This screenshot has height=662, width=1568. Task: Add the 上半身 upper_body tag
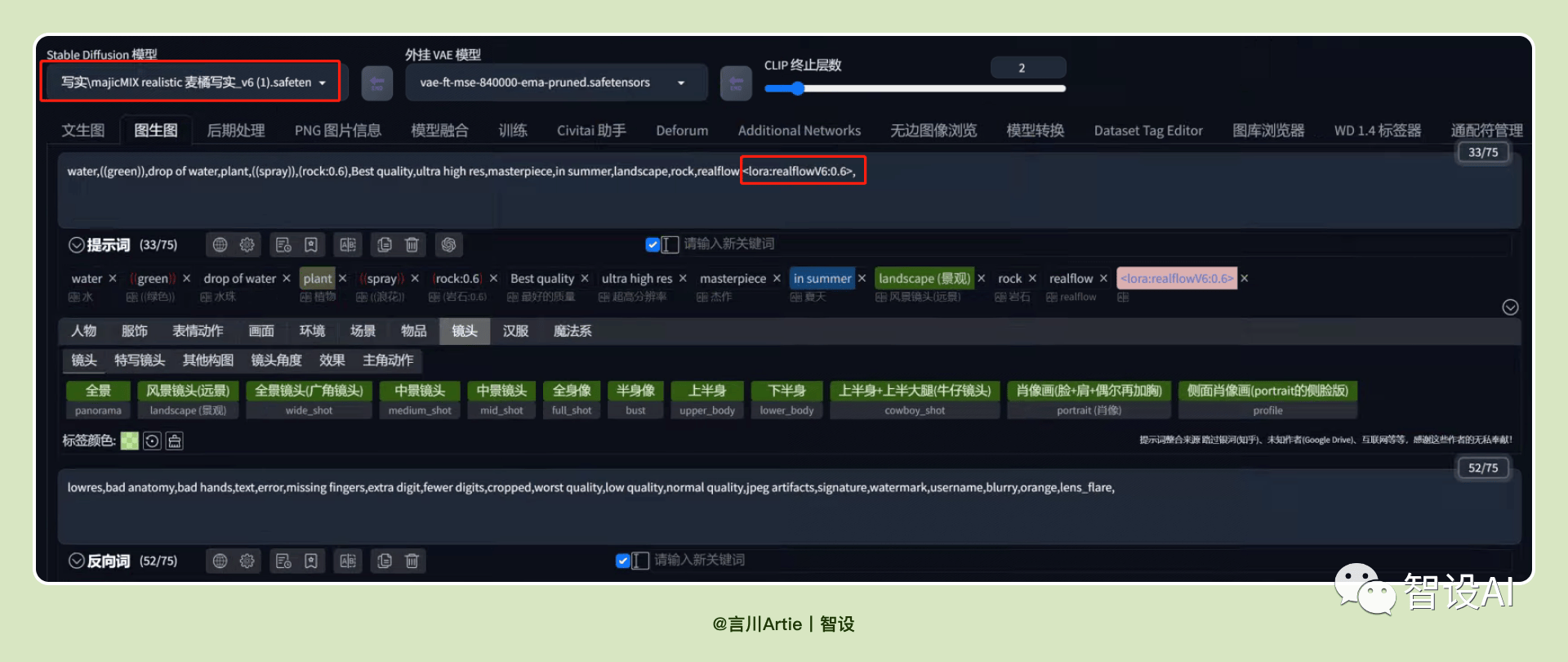pyautogui.click(x=707, y=400)
